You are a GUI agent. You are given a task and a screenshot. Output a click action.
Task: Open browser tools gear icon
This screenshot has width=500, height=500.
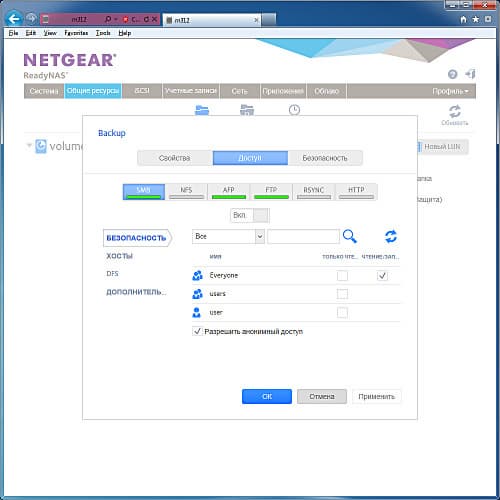tap(488, 19)
